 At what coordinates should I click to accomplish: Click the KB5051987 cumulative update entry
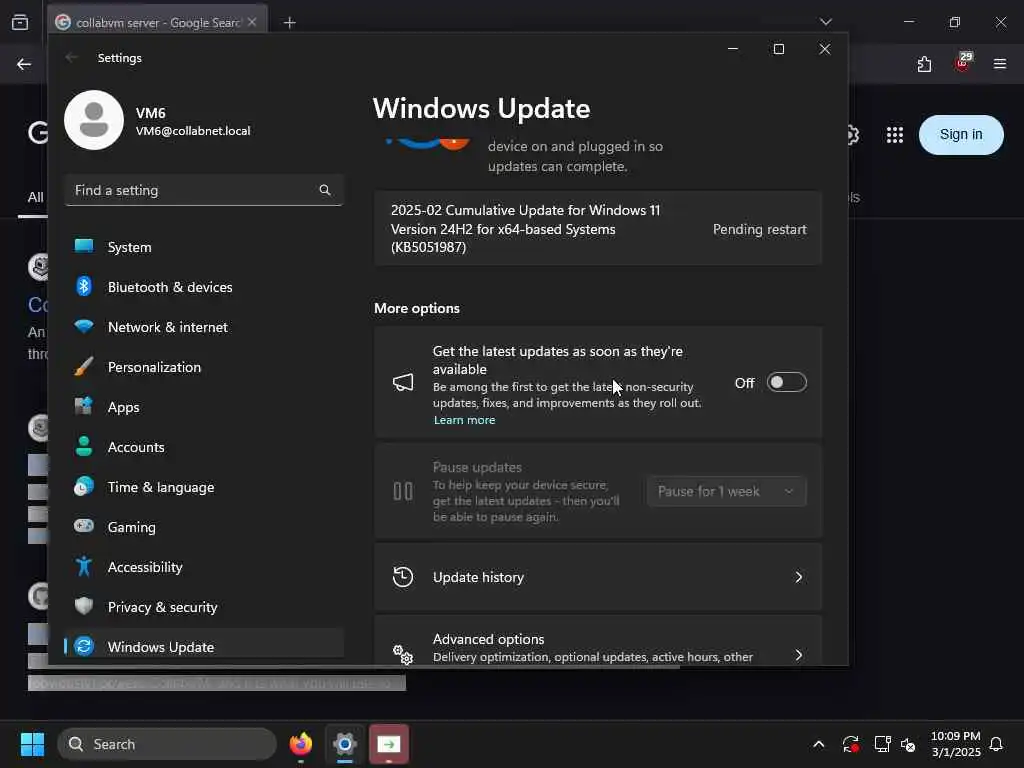pos(598,229)
